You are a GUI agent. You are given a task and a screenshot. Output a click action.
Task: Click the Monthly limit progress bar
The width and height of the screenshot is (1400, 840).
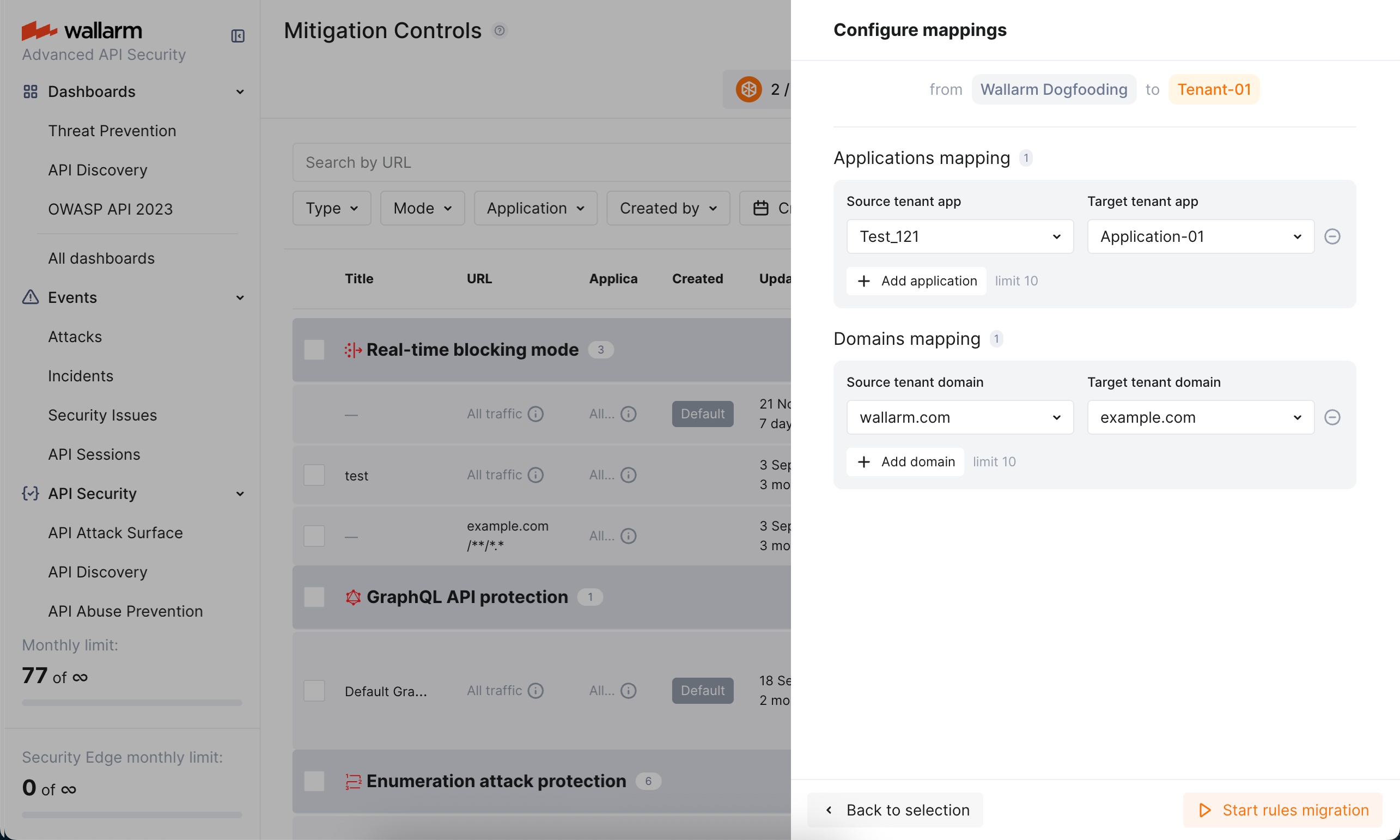pyautogui.click(x=131, y=702)
